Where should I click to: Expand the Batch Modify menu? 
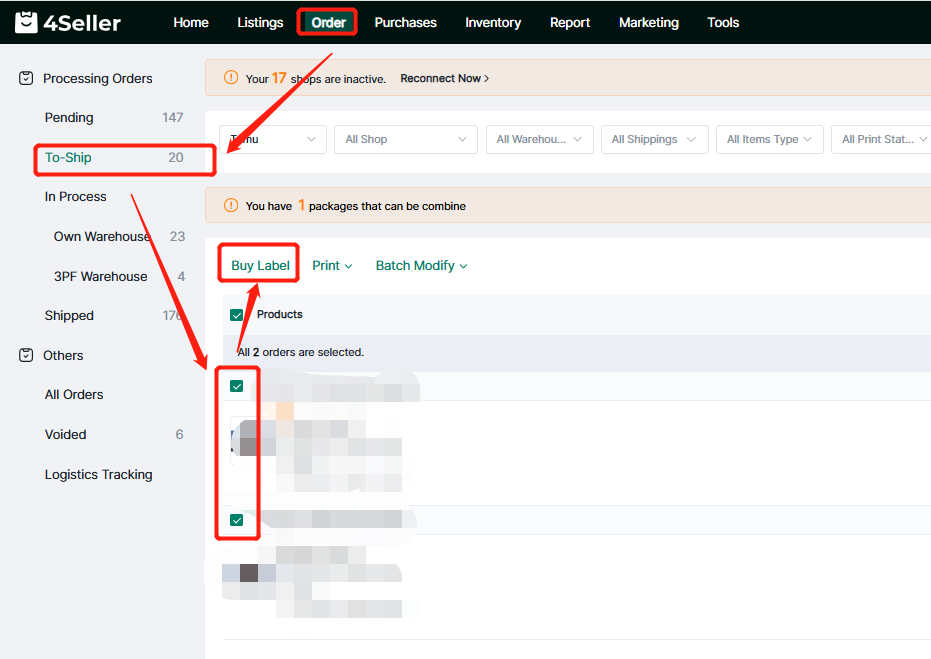(421, 266)
